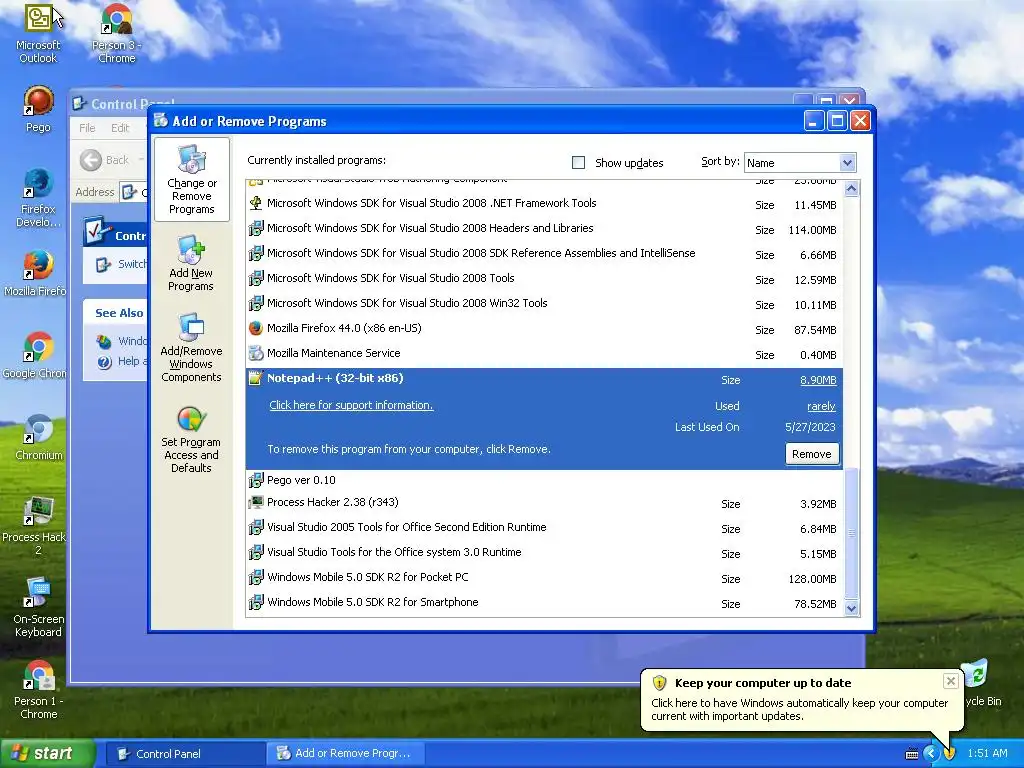Open Change or Remove Programs panel
The image size is (1024, 768).
pyautogui.click(x=191, y=179)
